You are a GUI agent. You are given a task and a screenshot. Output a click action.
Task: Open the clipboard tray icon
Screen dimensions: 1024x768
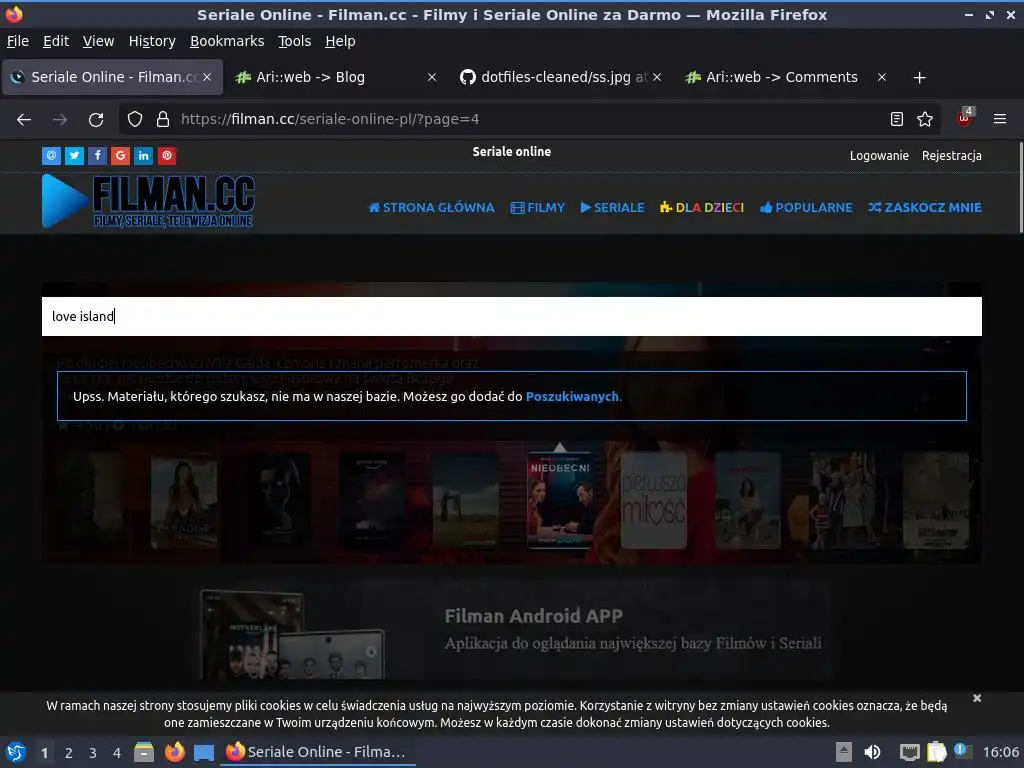click(936, 752)
